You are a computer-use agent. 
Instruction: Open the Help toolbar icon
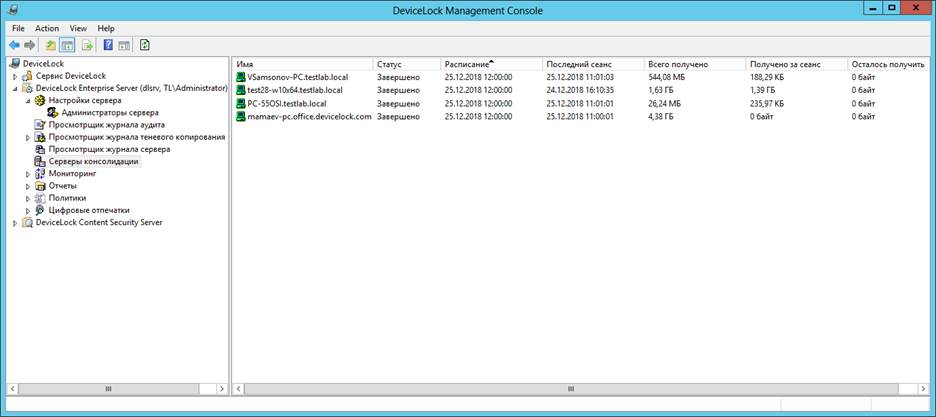pyautogui.click(x=108, y=45)
